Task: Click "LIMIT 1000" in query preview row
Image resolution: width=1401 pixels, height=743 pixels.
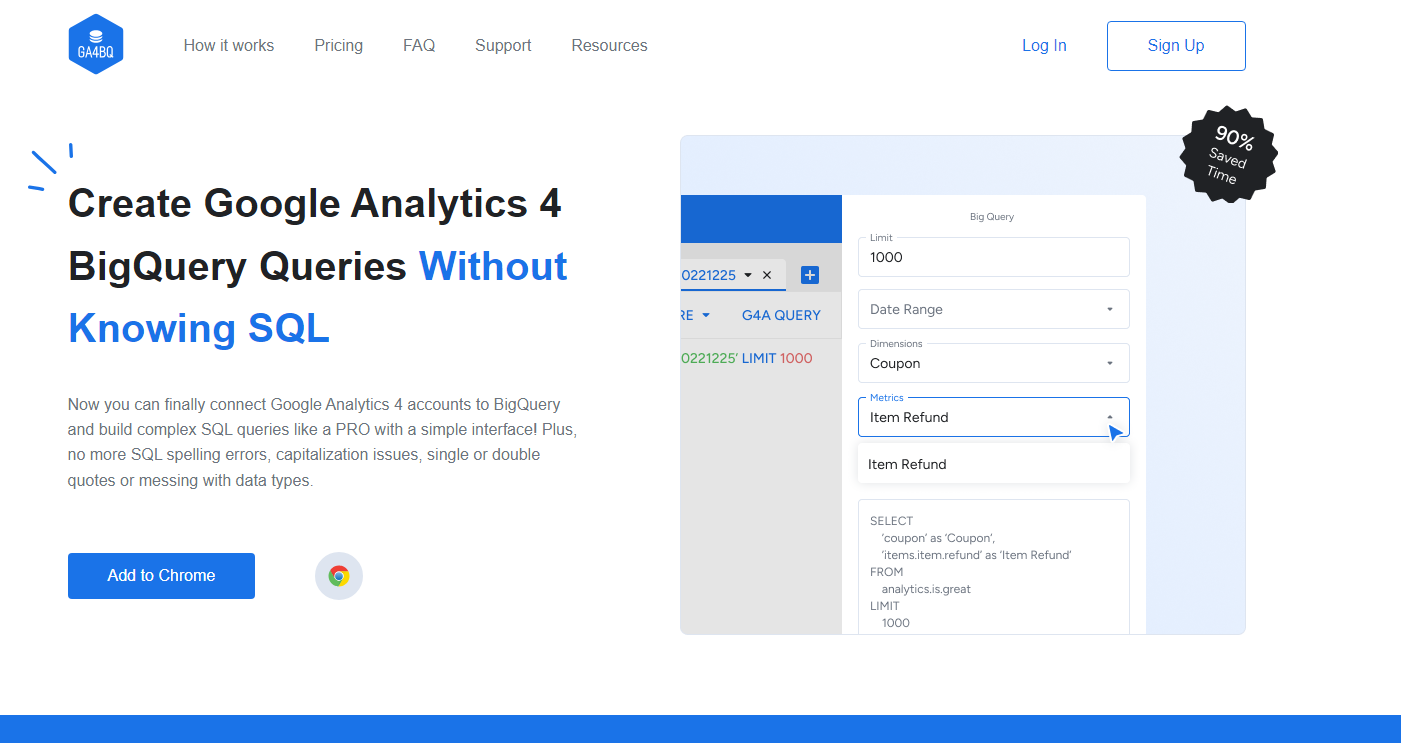Action: point(777,358)
